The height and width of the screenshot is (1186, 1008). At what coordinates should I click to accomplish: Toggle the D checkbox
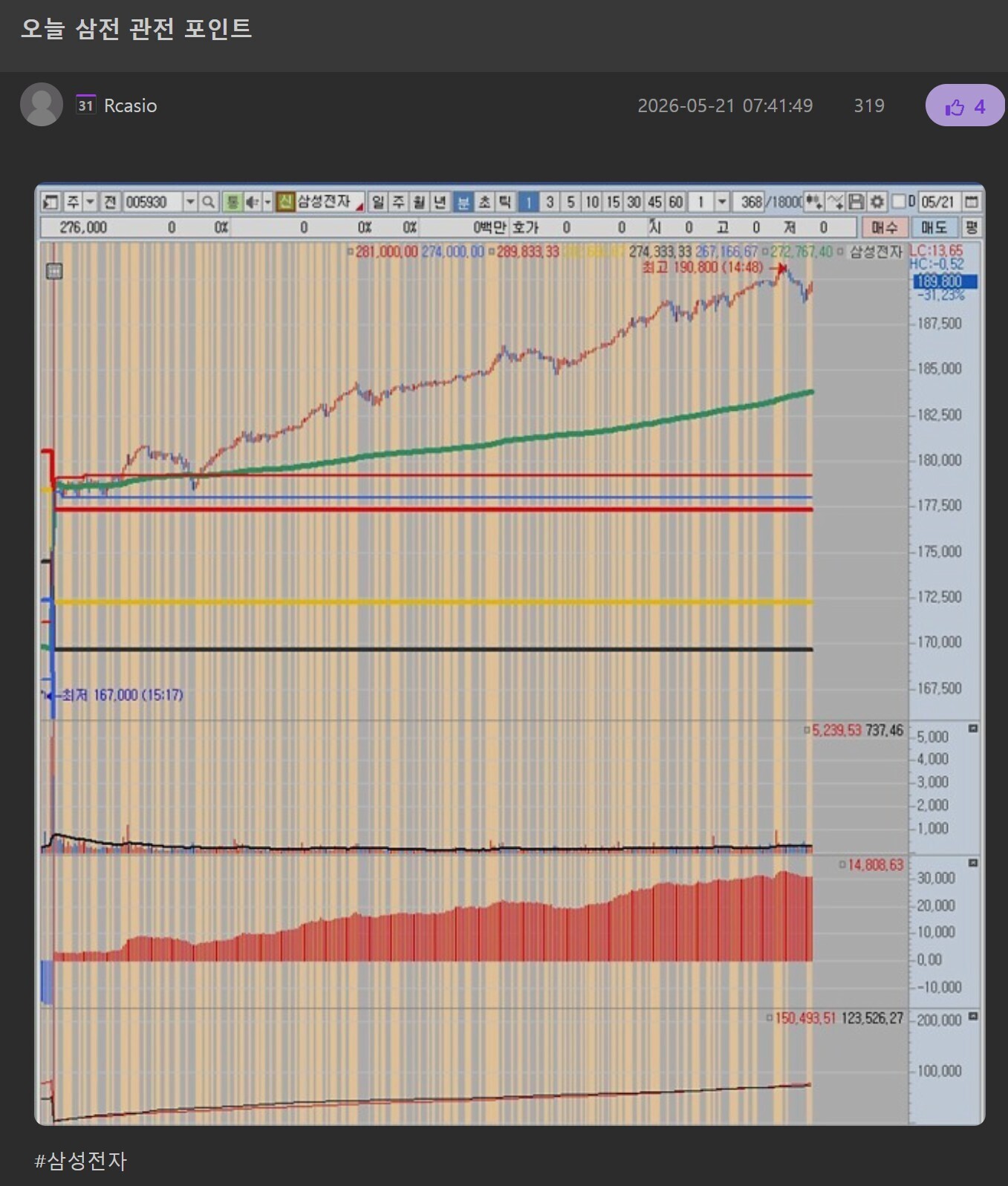coord(899,202)
